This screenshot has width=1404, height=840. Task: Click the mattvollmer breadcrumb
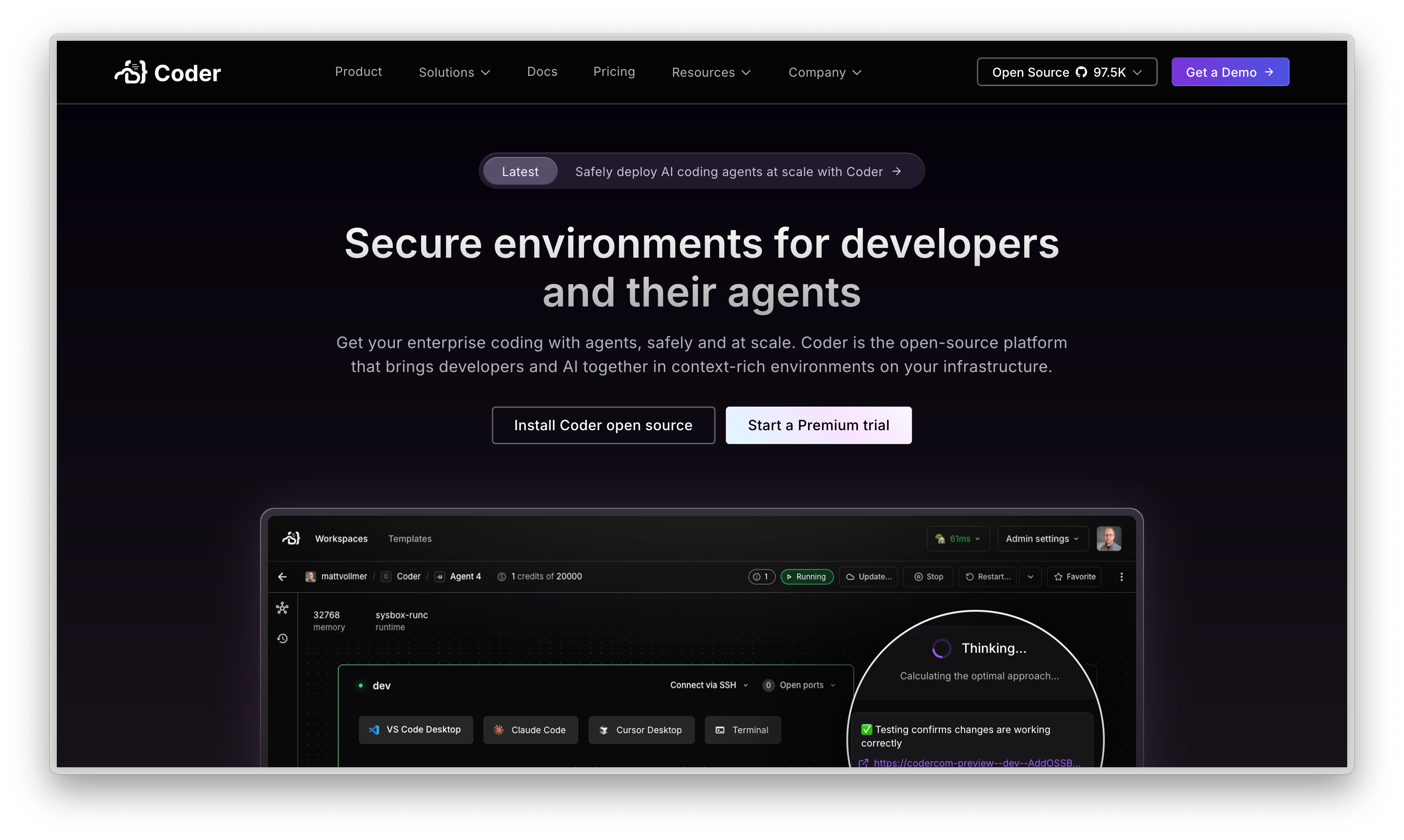pos(336,576)
